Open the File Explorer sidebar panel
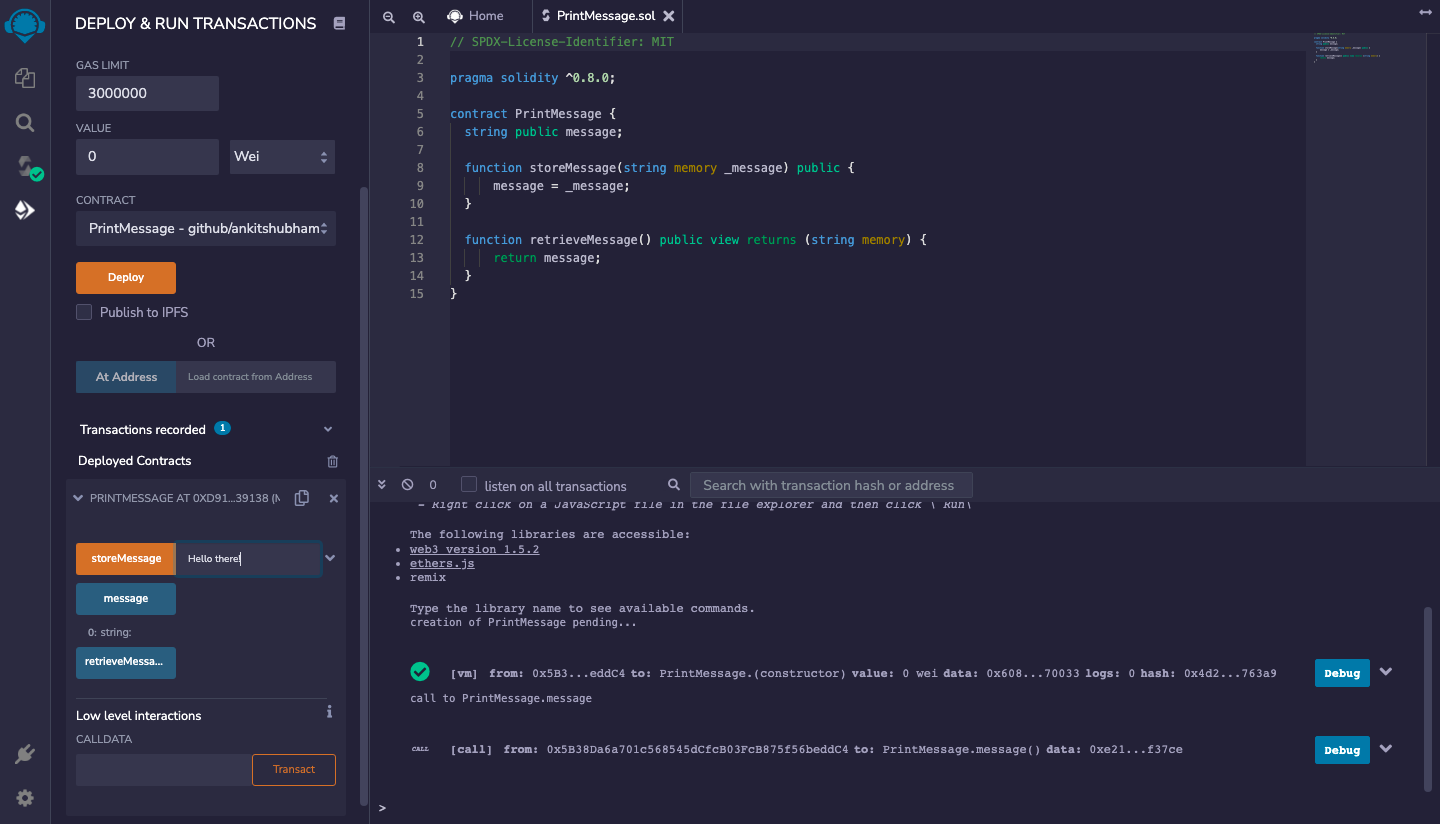The width and height of the screenshot is (1440, 824). click(x=24, y=77)
